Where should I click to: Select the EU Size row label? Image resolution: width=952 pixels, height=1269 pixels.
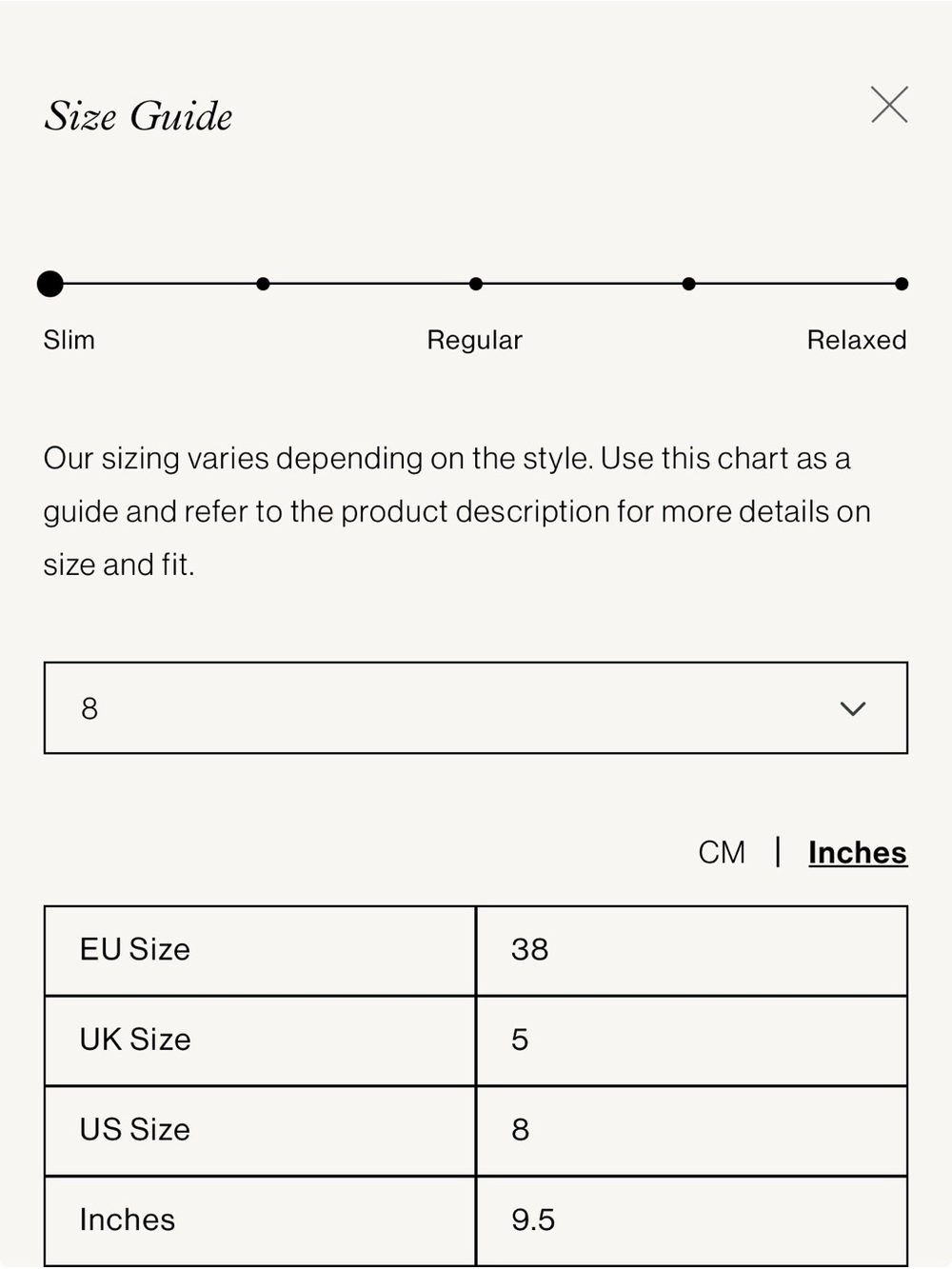tap(135, 949)
